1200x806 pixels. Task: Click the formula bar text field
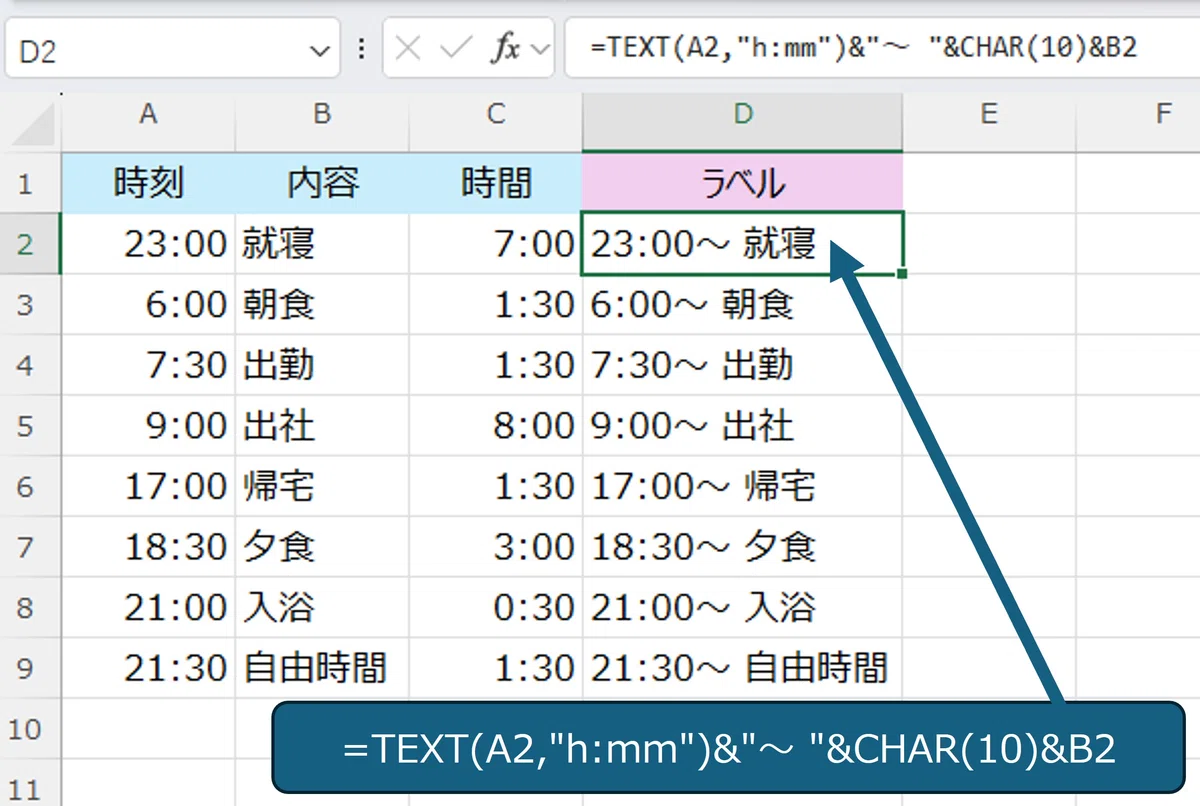coord(882,48)
